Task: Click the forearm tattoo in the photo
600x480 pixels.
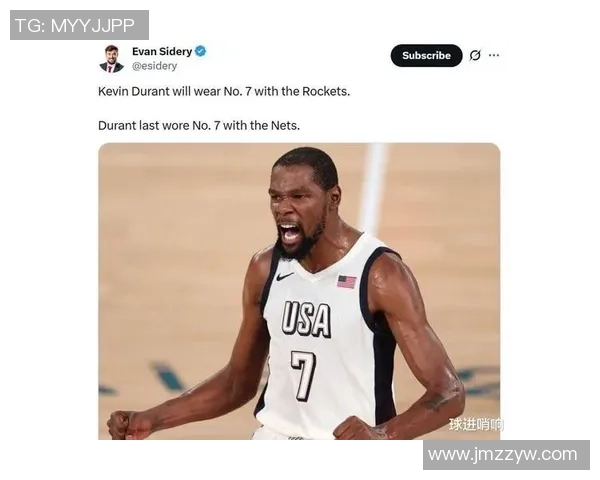Action: [x=435, y=402]
